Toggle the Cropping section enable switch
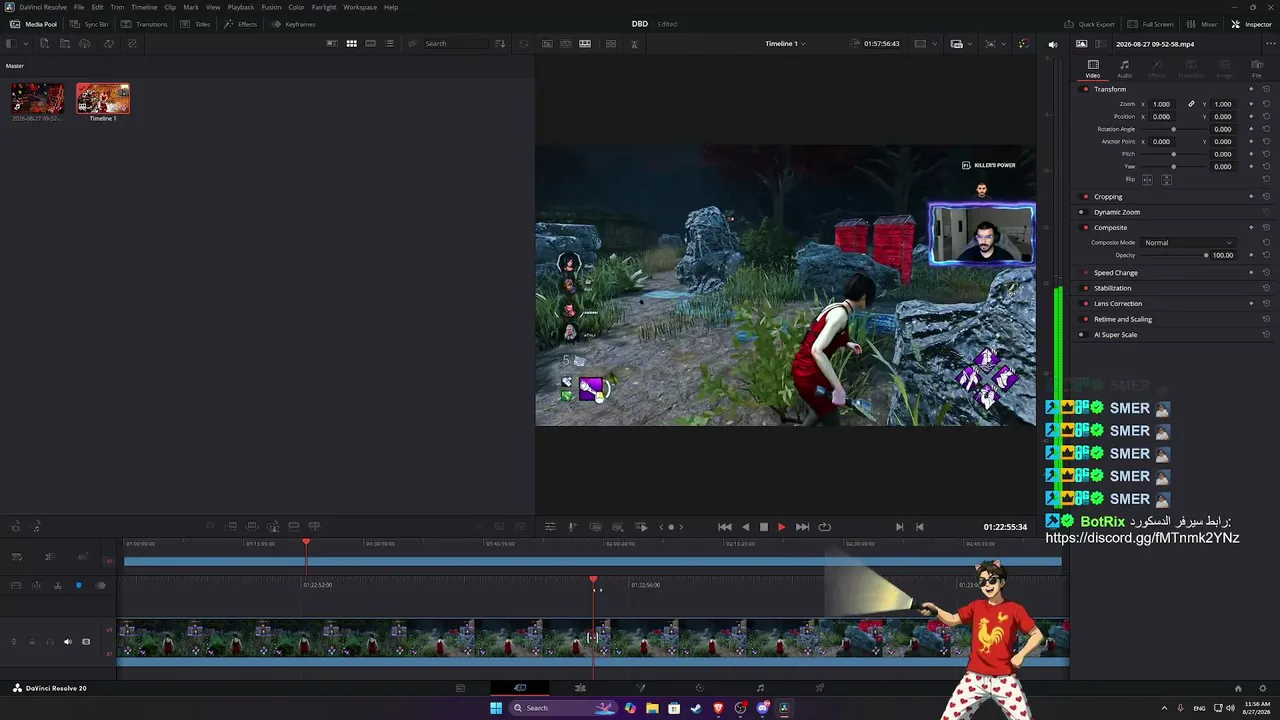This screenshot has height=720, width=1280. (1085, 197)
